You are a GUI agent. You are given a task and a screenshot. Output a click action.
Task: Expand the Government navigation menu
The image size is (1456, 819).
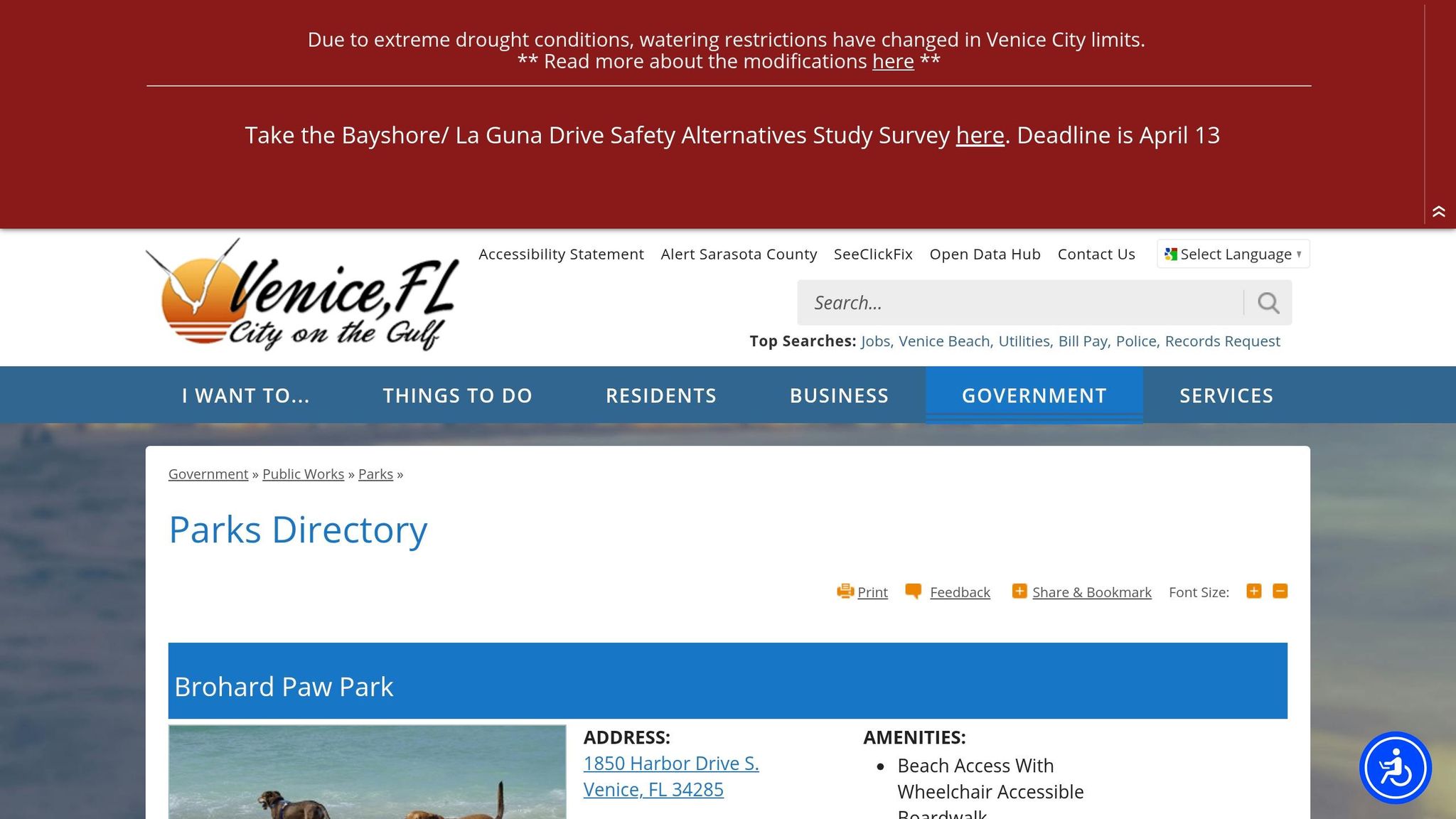click(1034, 395)
